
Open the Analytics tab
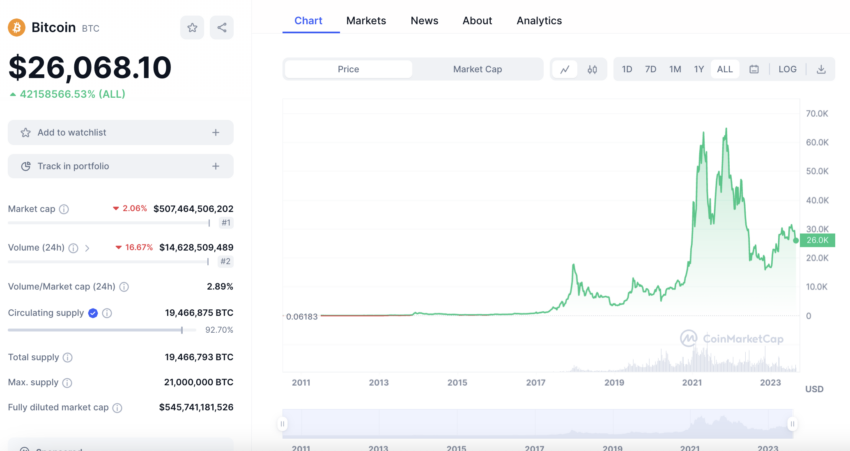click(539, 21)
